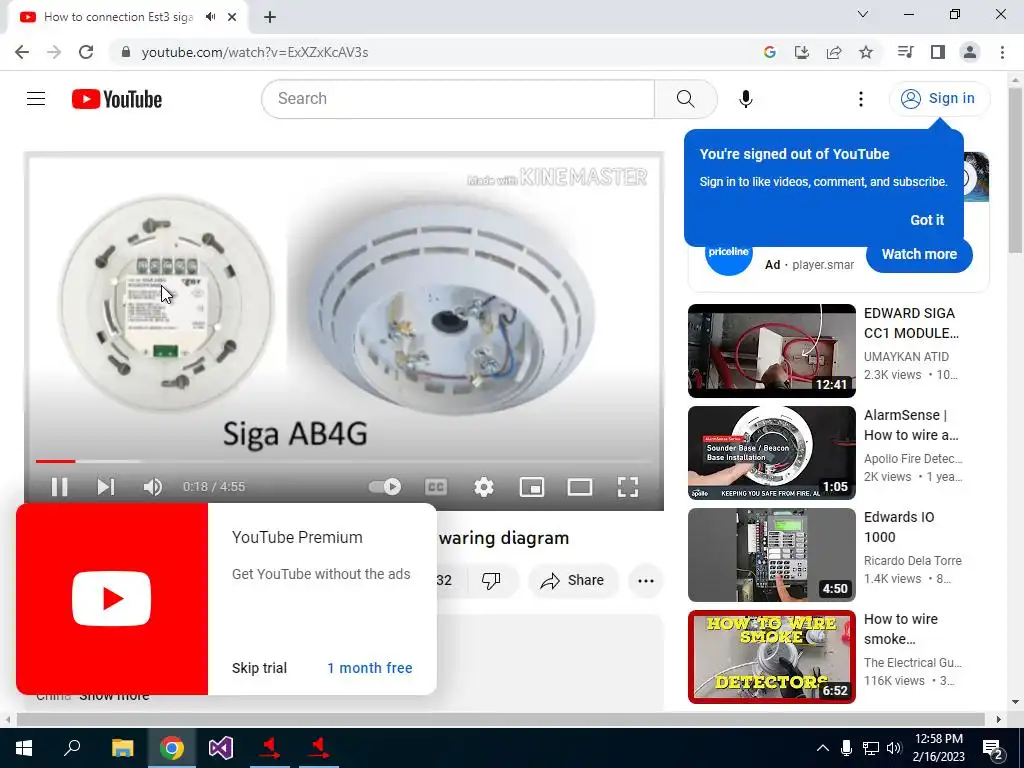Click the search magnifier button
Image resolution: width=1024 pixels, height=768 pixels.
point(686,99)
